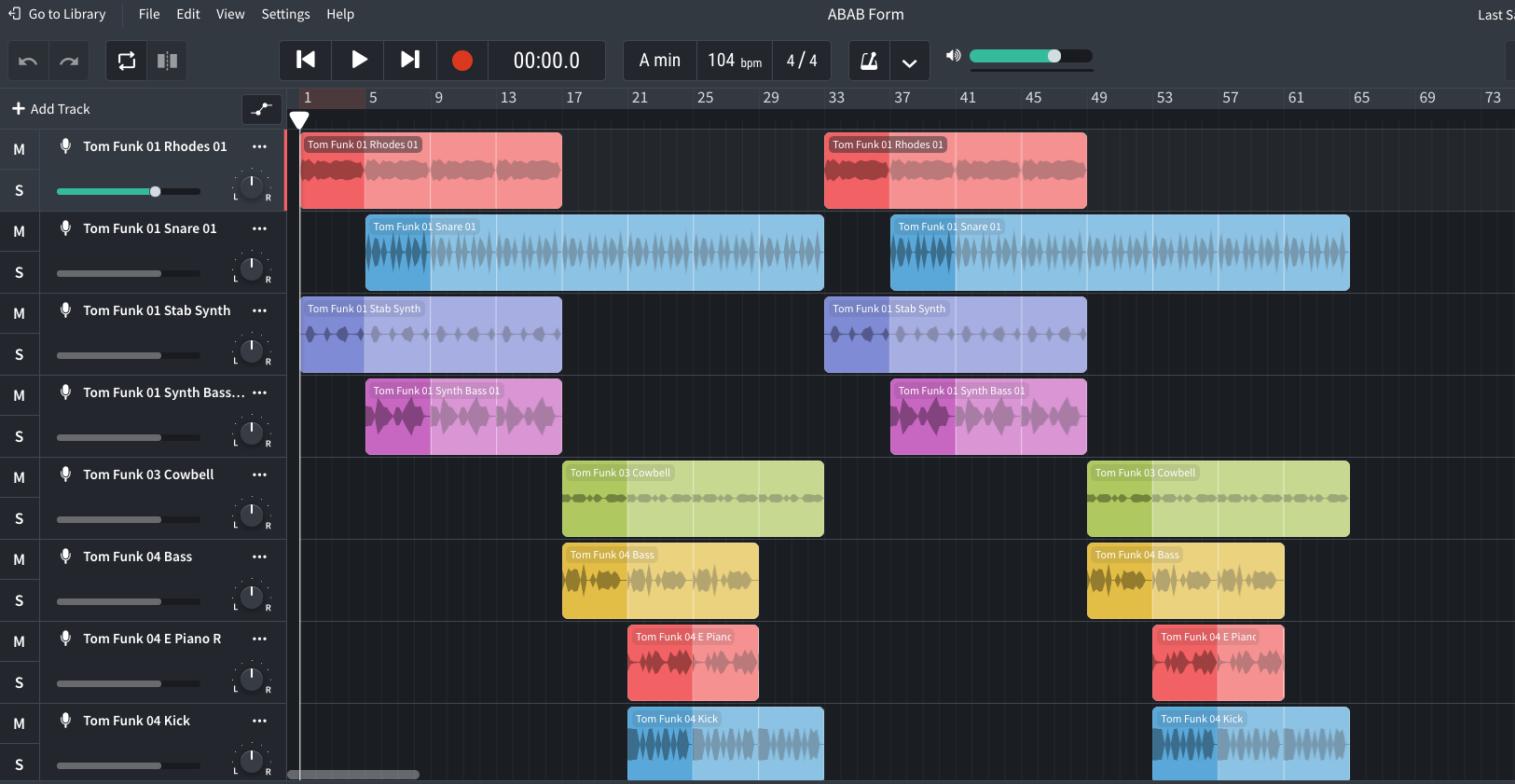Open options menu for Tom Funk 04 Kick

pos(260,721)
